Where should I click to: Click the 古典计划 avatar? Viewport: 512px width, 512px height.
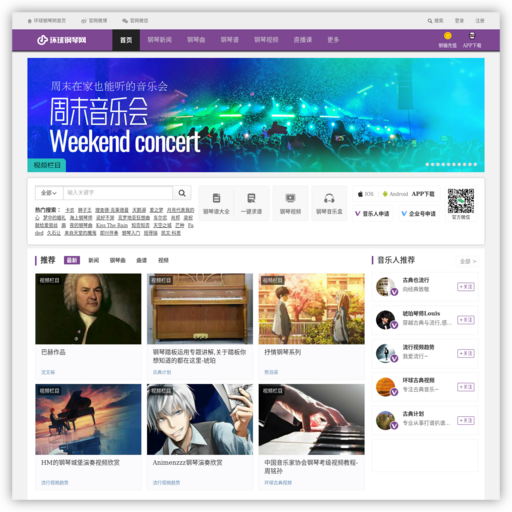(x=386, y=420)
